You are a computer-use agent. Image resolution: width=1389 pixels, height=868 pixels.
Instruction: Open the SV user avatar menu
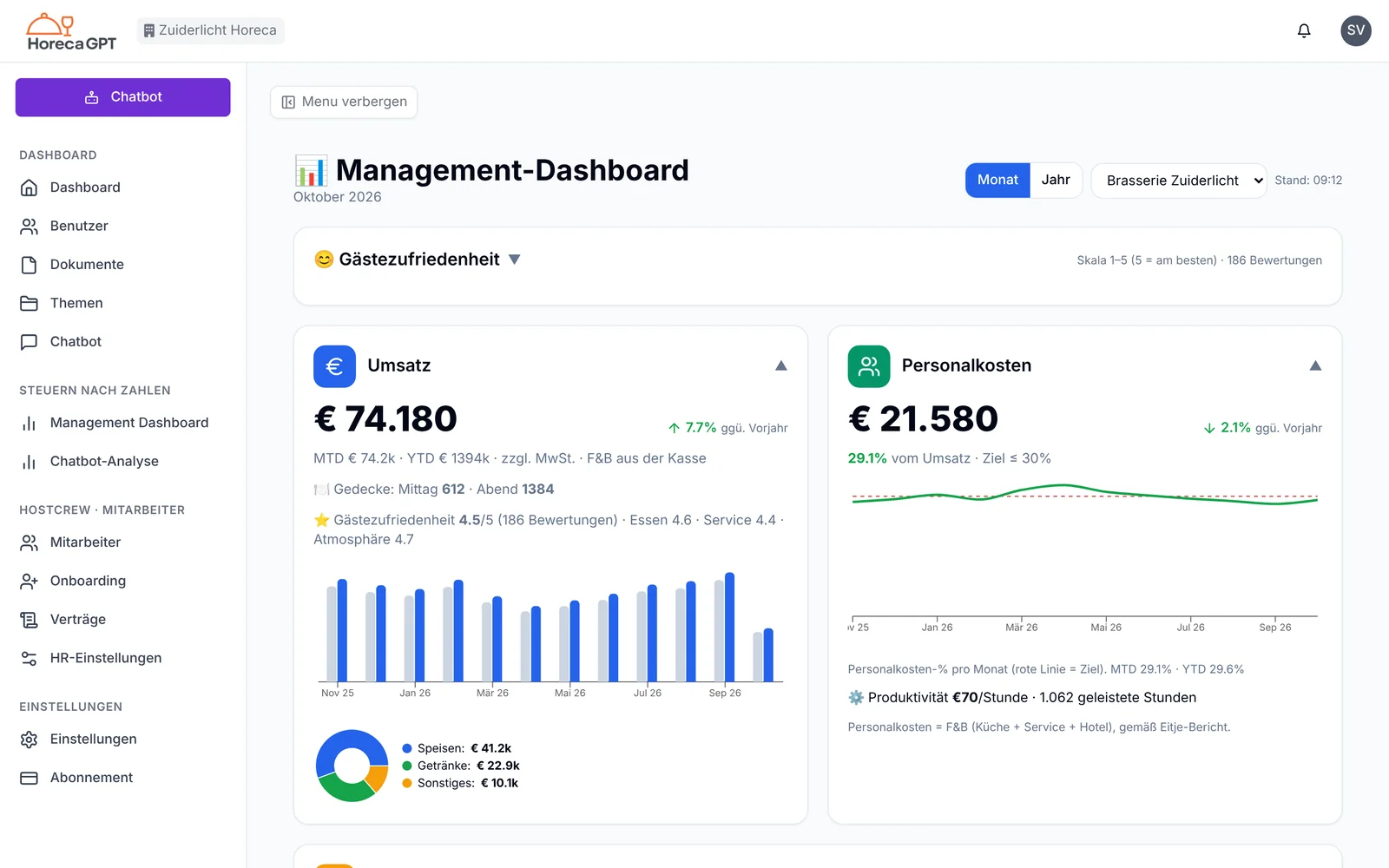pyautogui.click(x=1356, y=30)
